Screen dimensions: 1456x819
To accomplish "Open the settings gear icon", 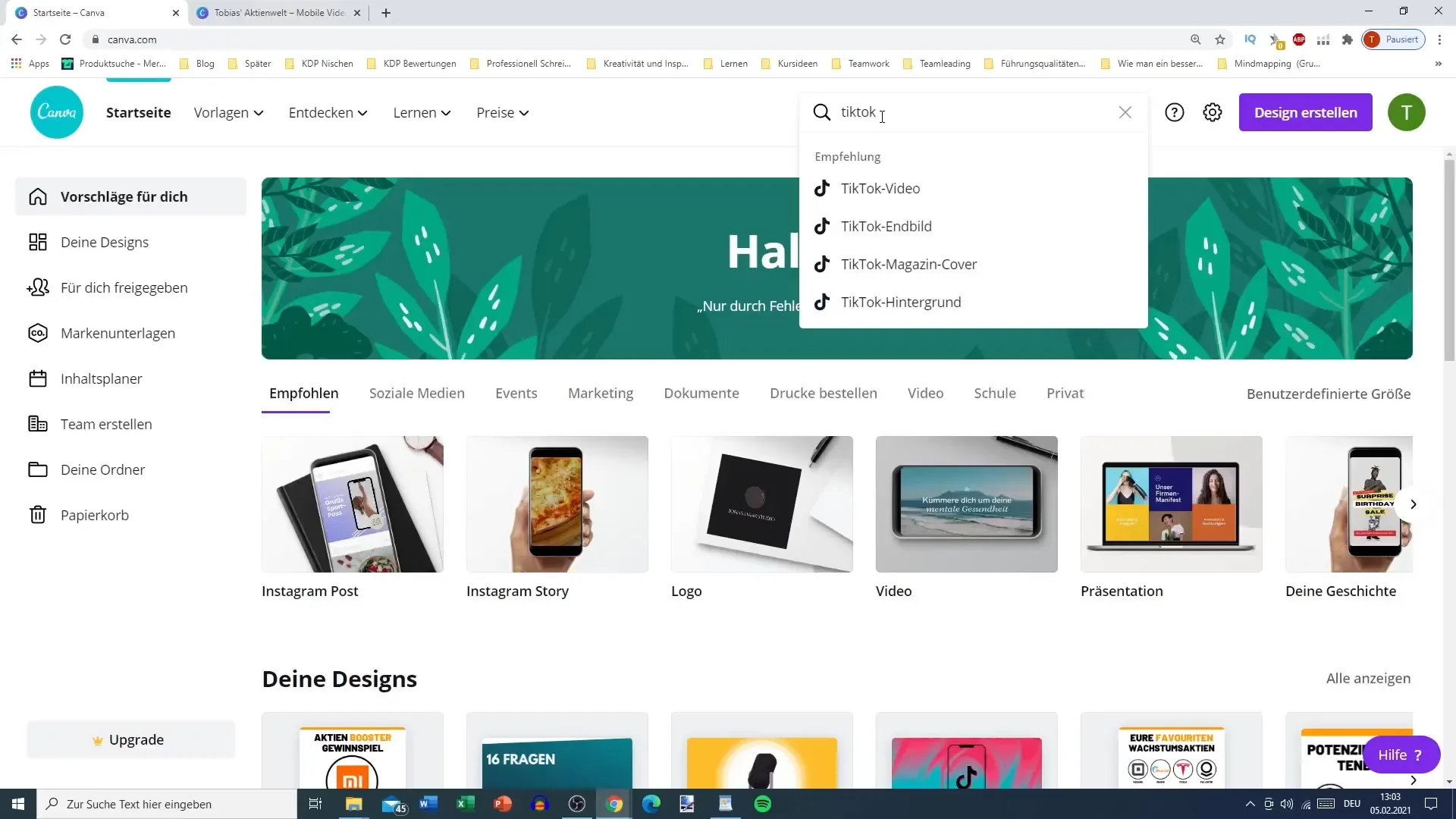I will [x=1213, y=112].
